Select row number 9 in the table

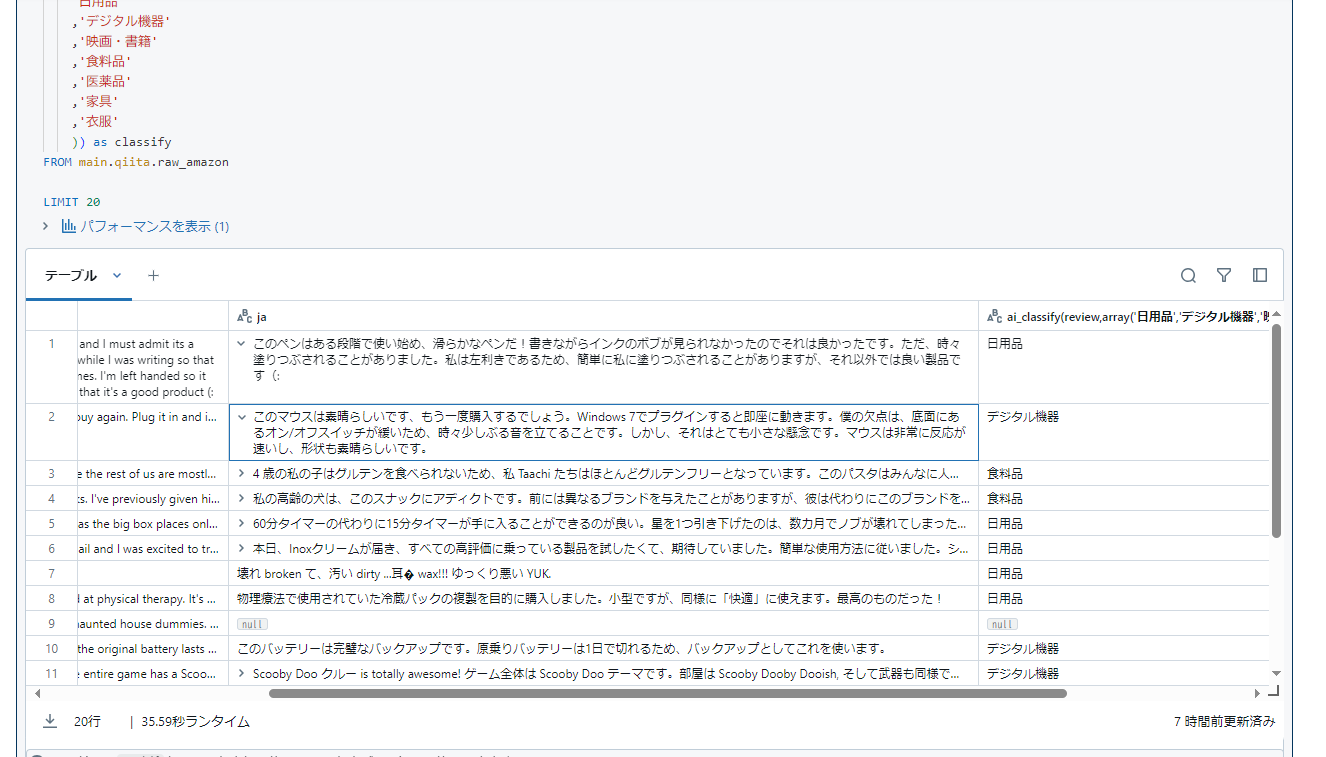pyautogui.click(x=52, y=623)
